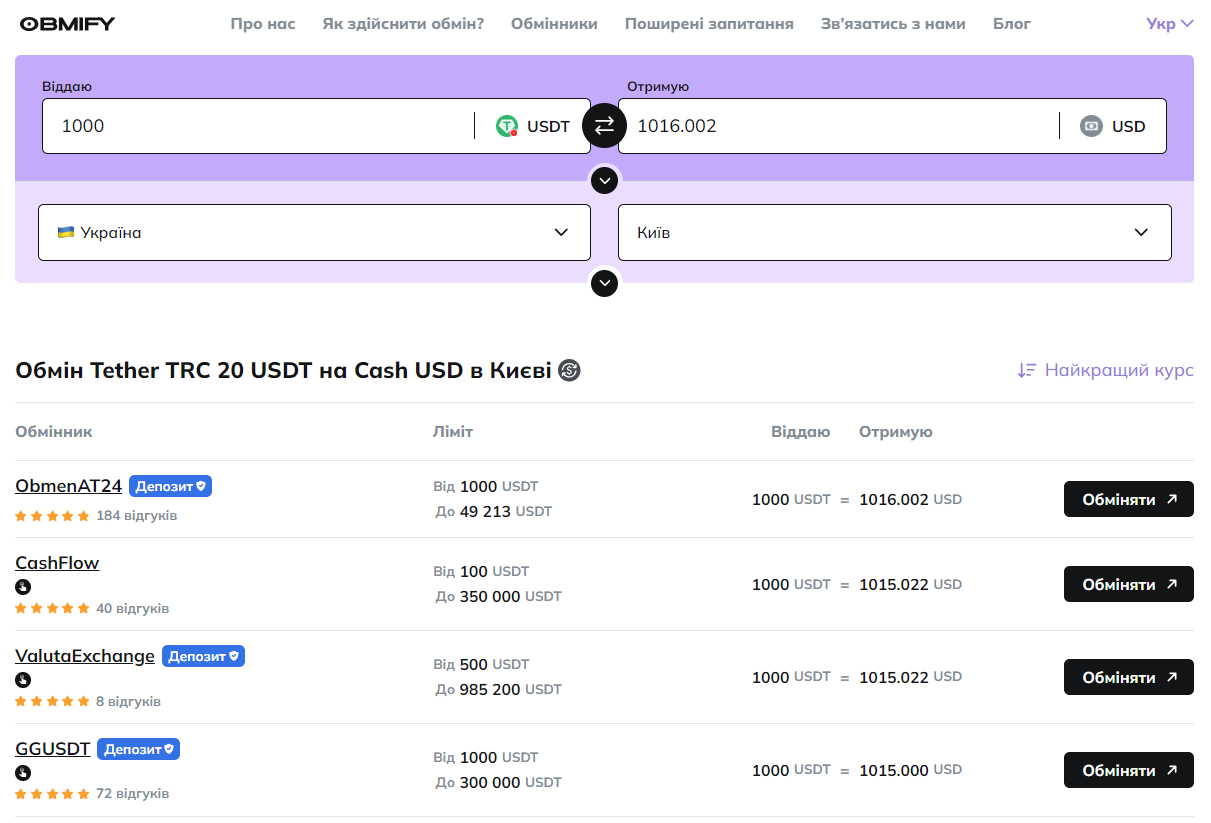The height and width of the screenshot is (823, 1211).
Task: Open the Укр language selector
Action: click(x=1170, y=24)
